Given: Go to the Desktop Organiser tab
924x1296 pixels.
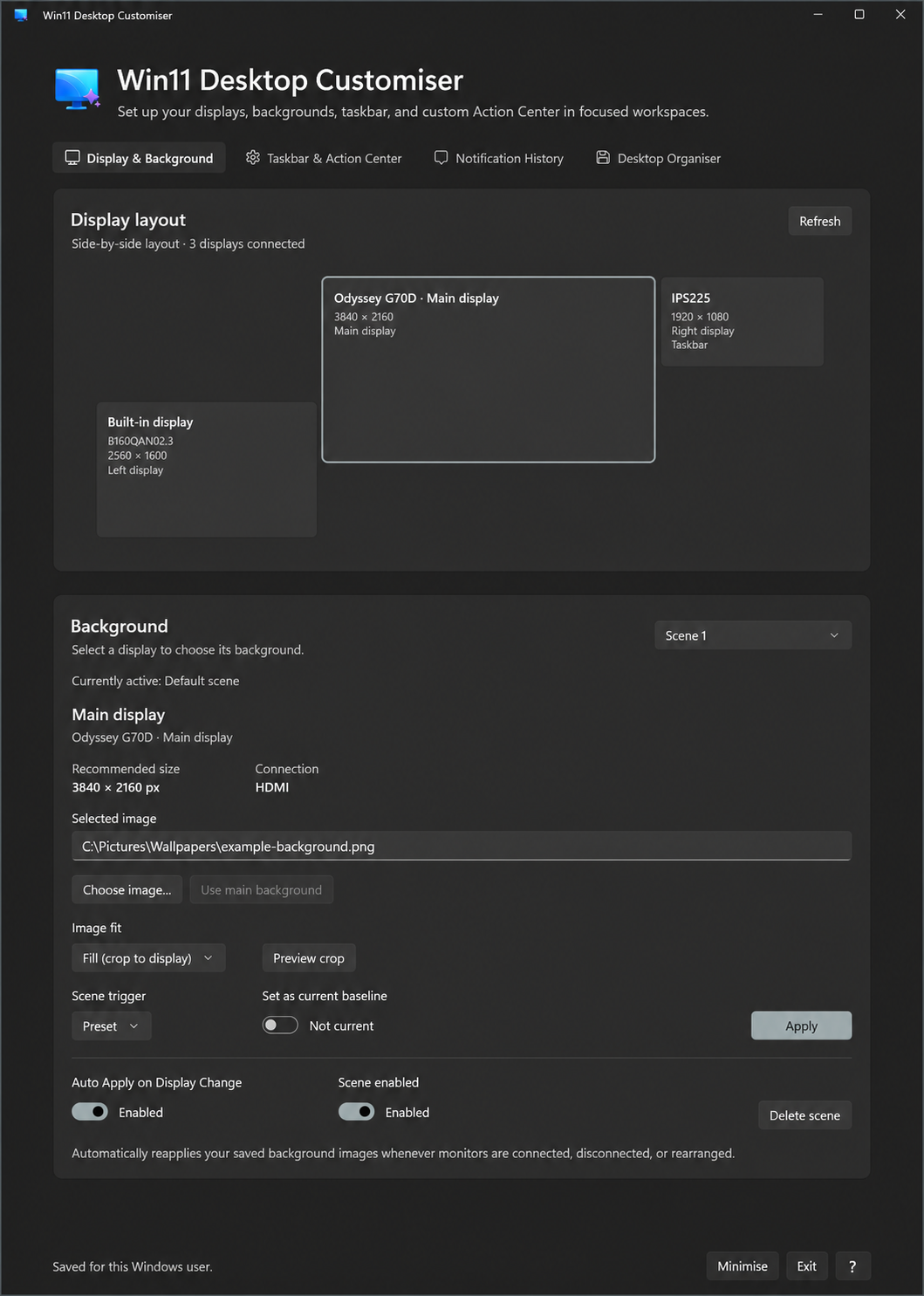Looking at the screenshot, I should point(659,158).
